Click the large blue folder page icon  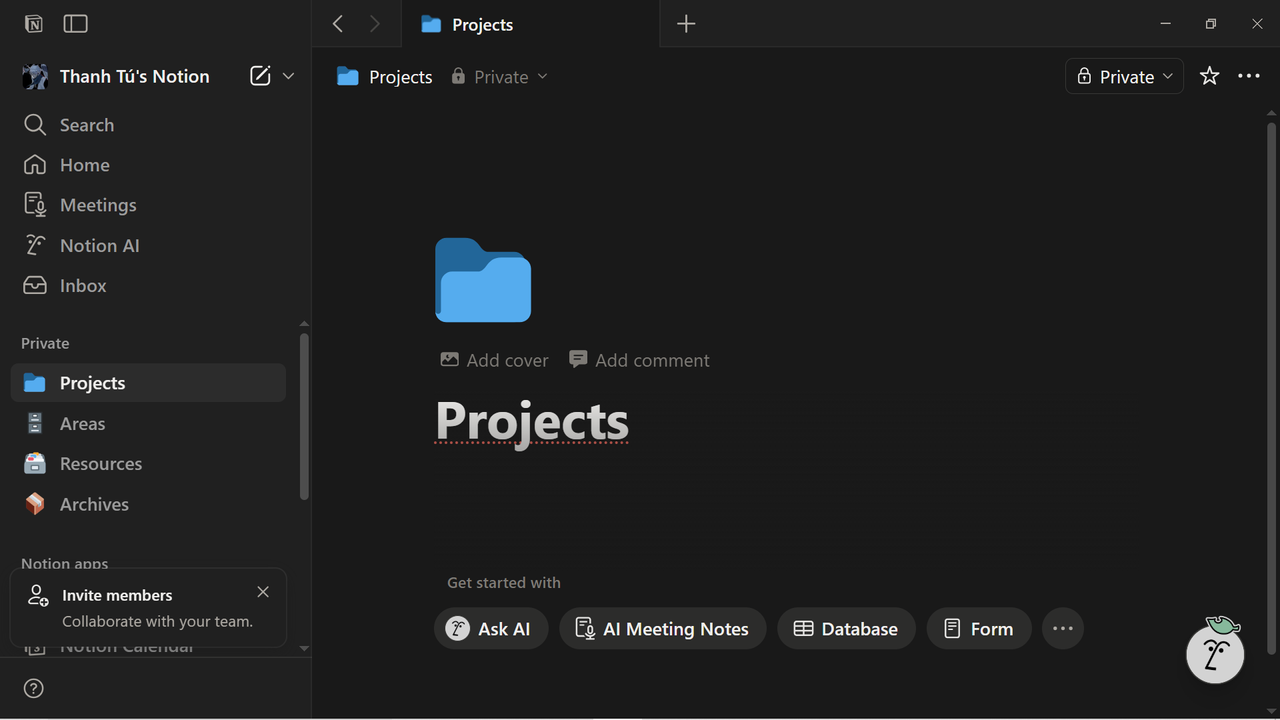point(483,280)
